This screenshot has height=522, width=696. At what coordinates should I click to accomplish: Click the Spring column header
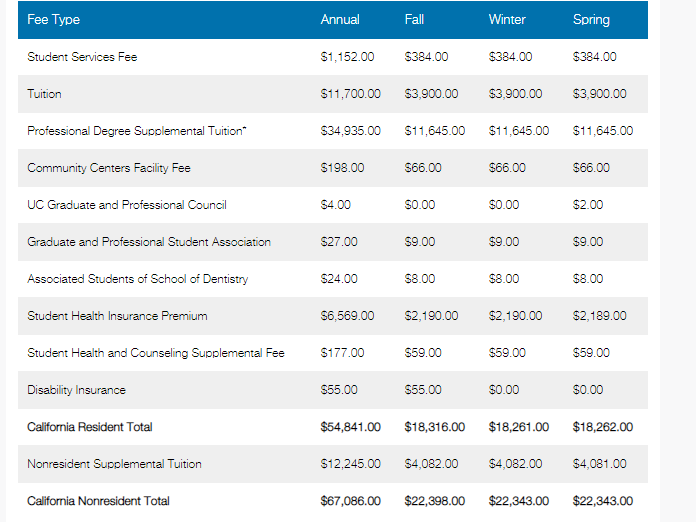[x=591, y=20]
